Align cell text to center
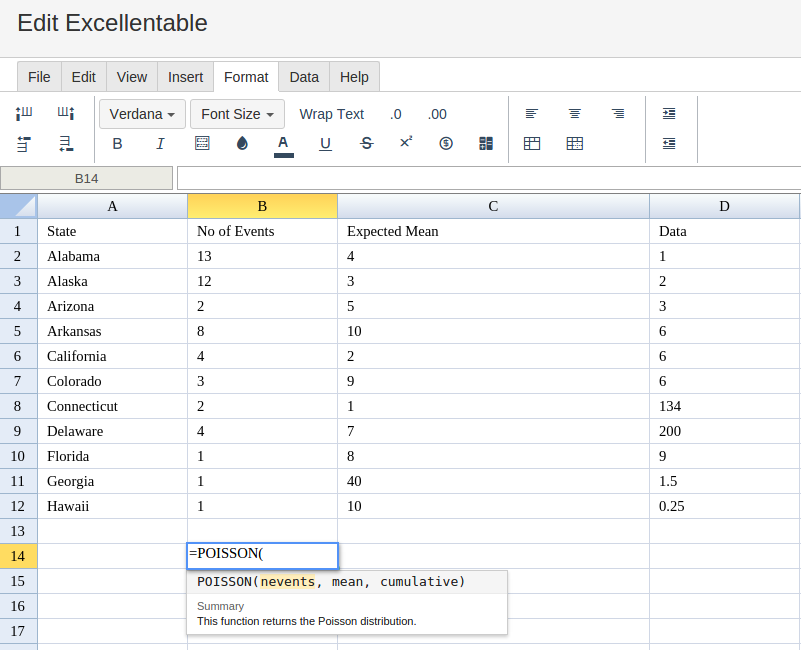Screen dimensions: 801x650 [575, 114]
